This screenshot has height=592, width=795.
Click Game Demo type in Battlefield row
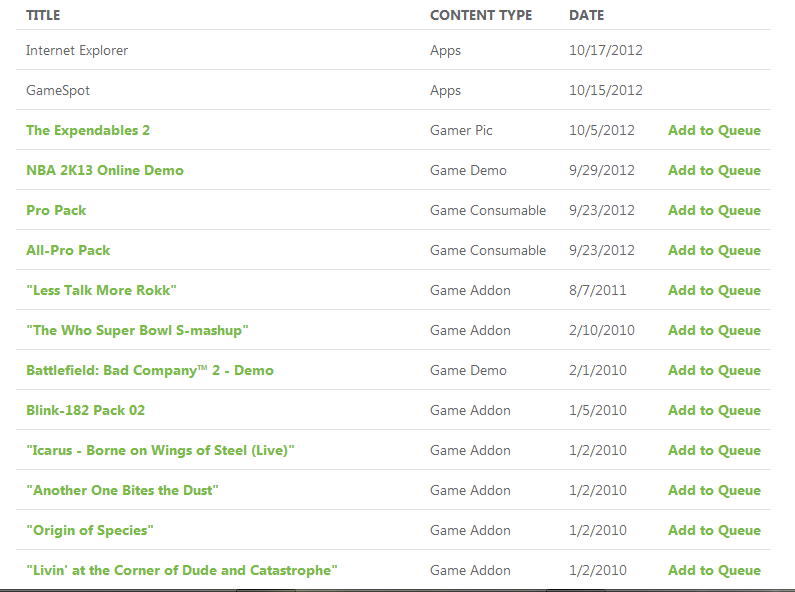468,371
